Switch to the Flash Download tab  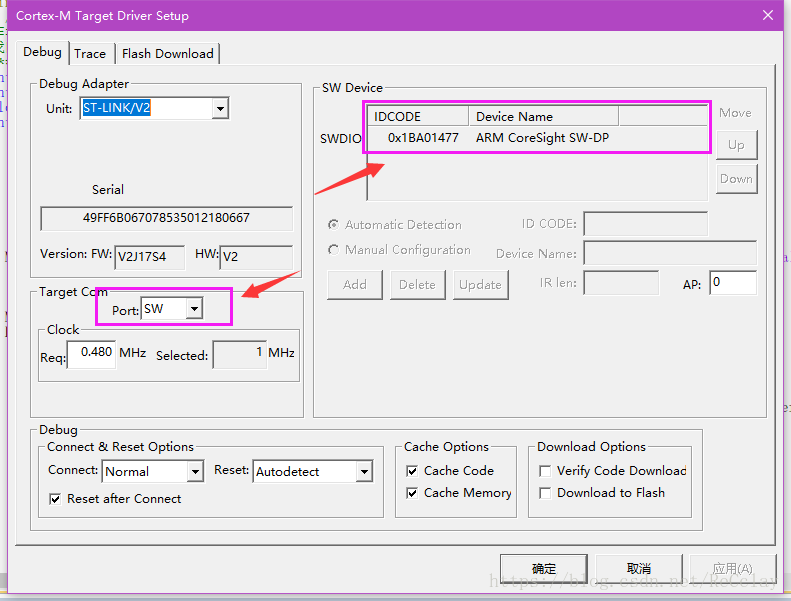[x=167, y=53]
